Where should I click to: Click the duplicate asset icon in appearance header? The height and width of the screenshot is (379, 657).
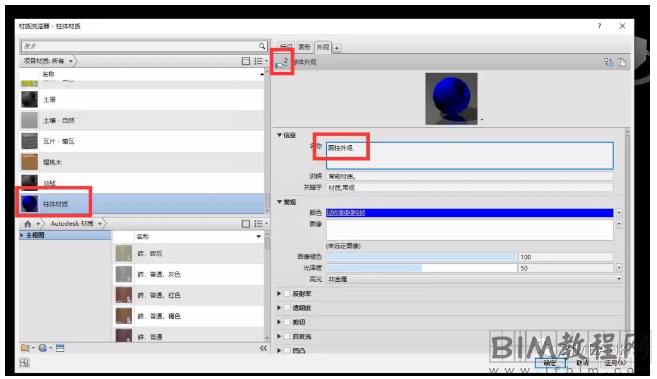(x=622, y=62)
